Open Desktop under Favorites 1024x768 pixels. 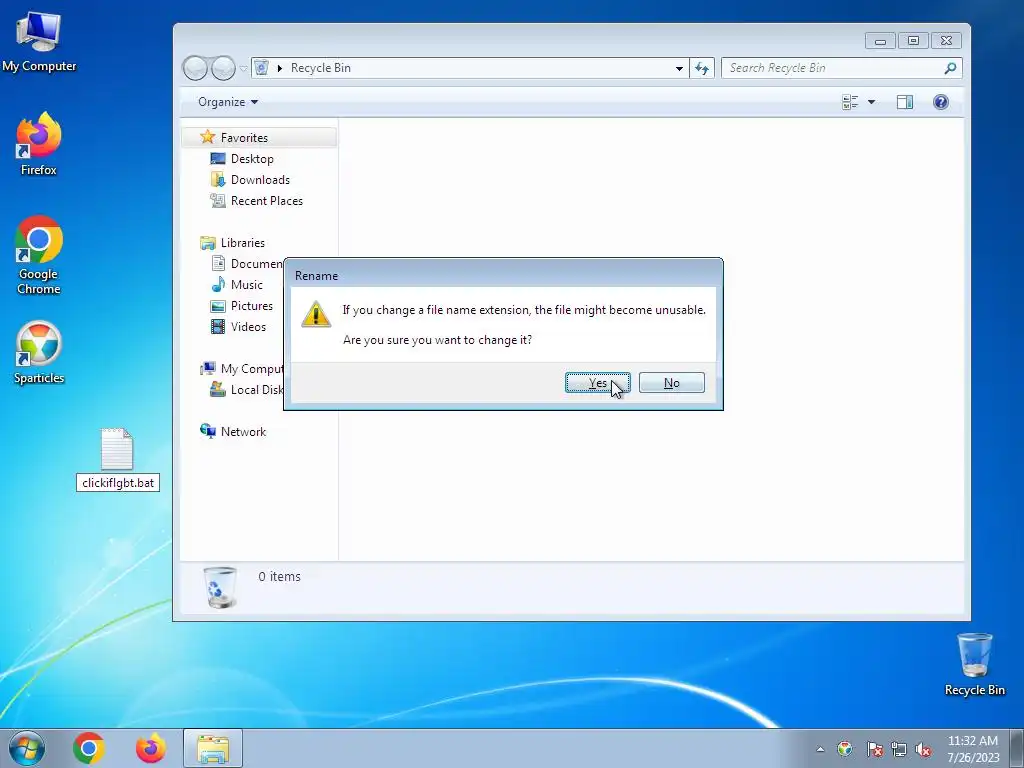[x=252, y=159]
